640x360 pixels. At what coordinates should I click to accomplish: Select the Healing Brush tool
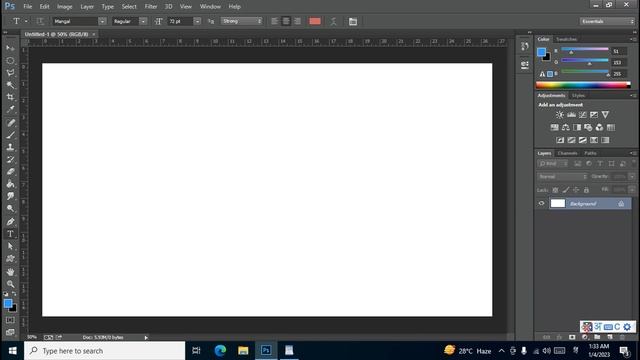click(10, 123)
